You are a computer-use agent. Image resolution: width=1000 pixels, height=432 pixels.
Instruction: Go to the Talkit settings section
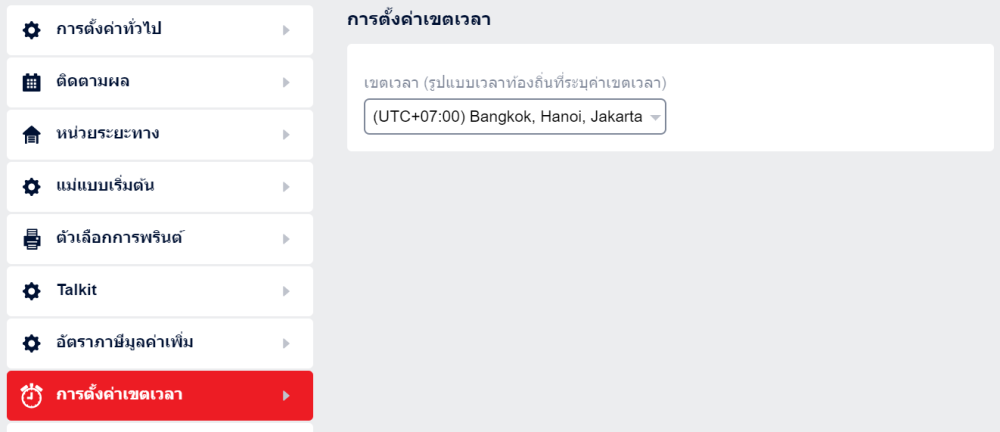77,290
